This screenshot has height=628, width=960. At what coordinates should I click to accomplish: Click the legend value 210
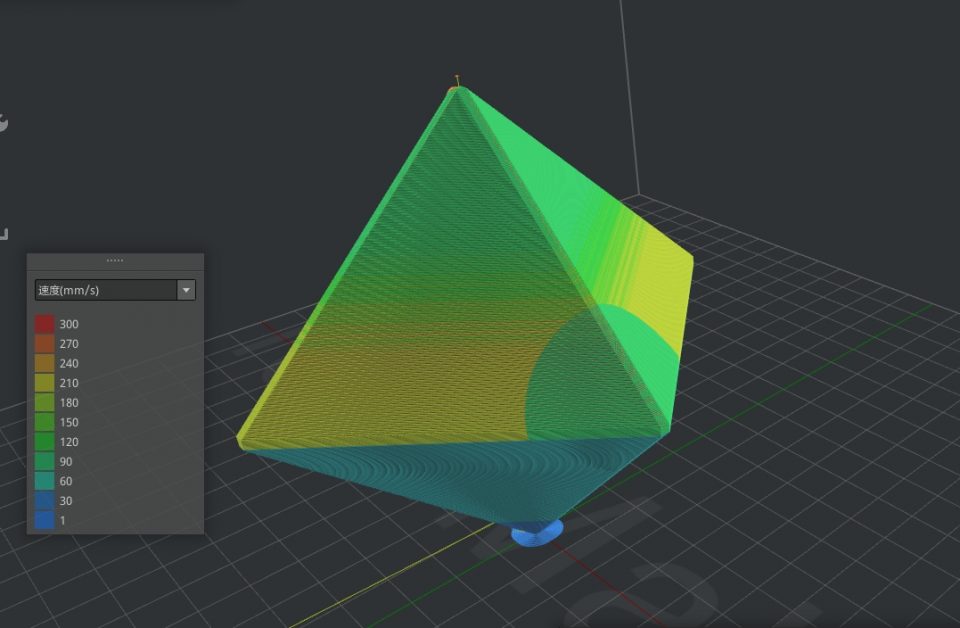pyautogui.click(x=69, y=383)
